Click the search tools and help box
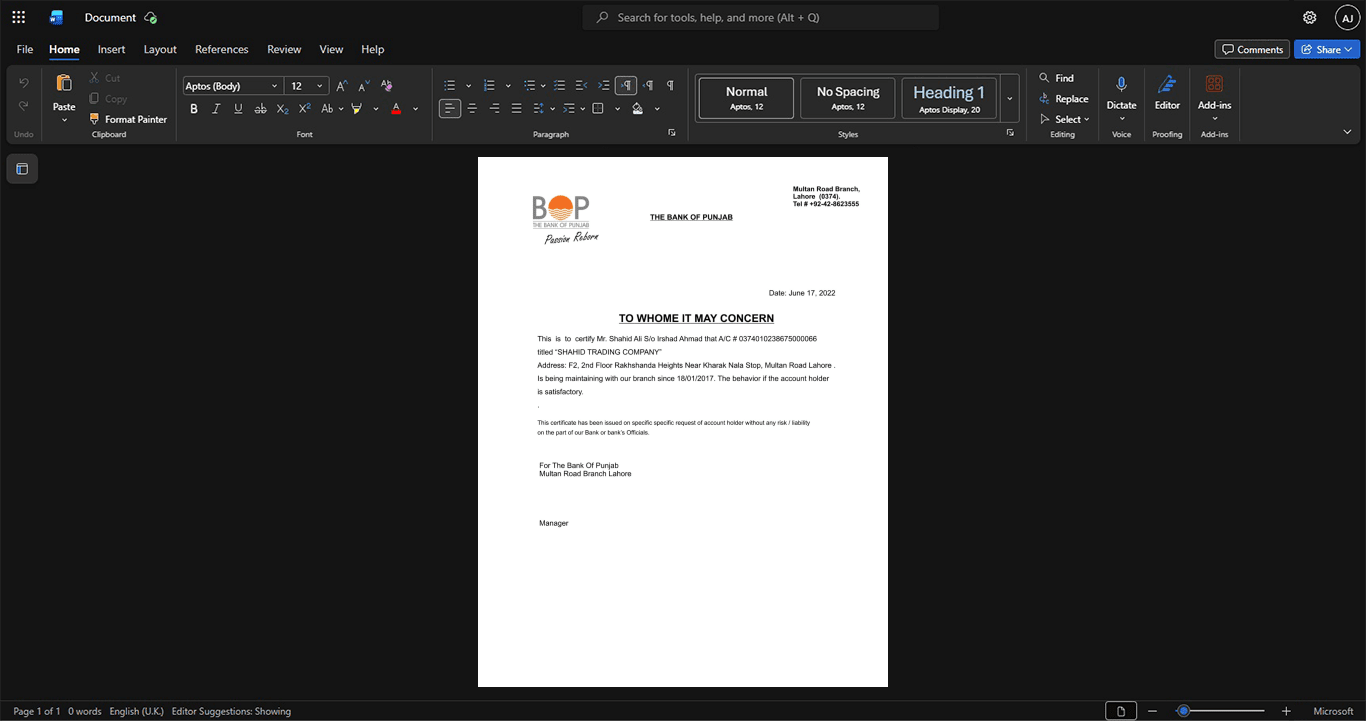The image size is (1366, 721). point(760,17)
